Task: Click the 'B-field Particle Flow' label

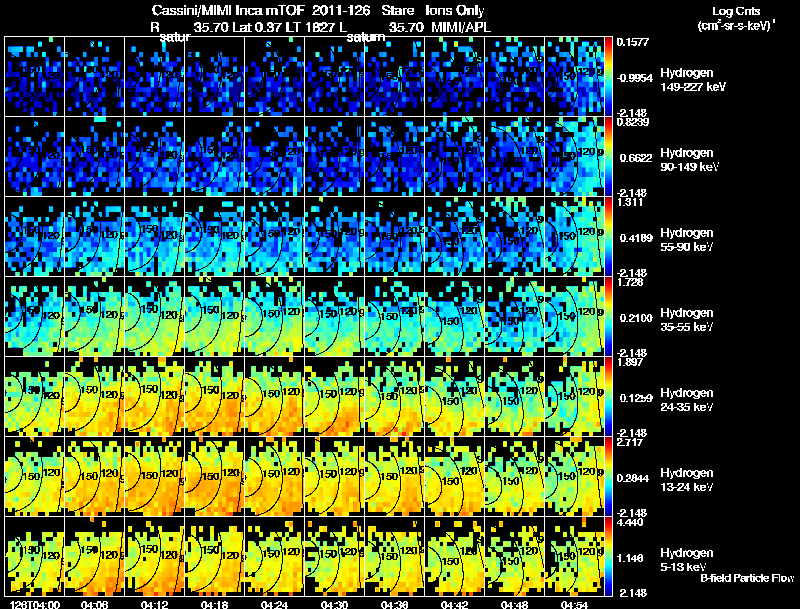Action: tap(747, 578)
